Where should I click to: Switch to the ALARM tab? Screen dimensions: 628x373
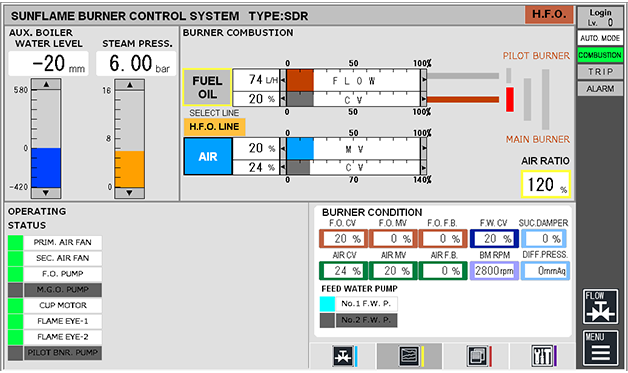(x=600, y=89)
